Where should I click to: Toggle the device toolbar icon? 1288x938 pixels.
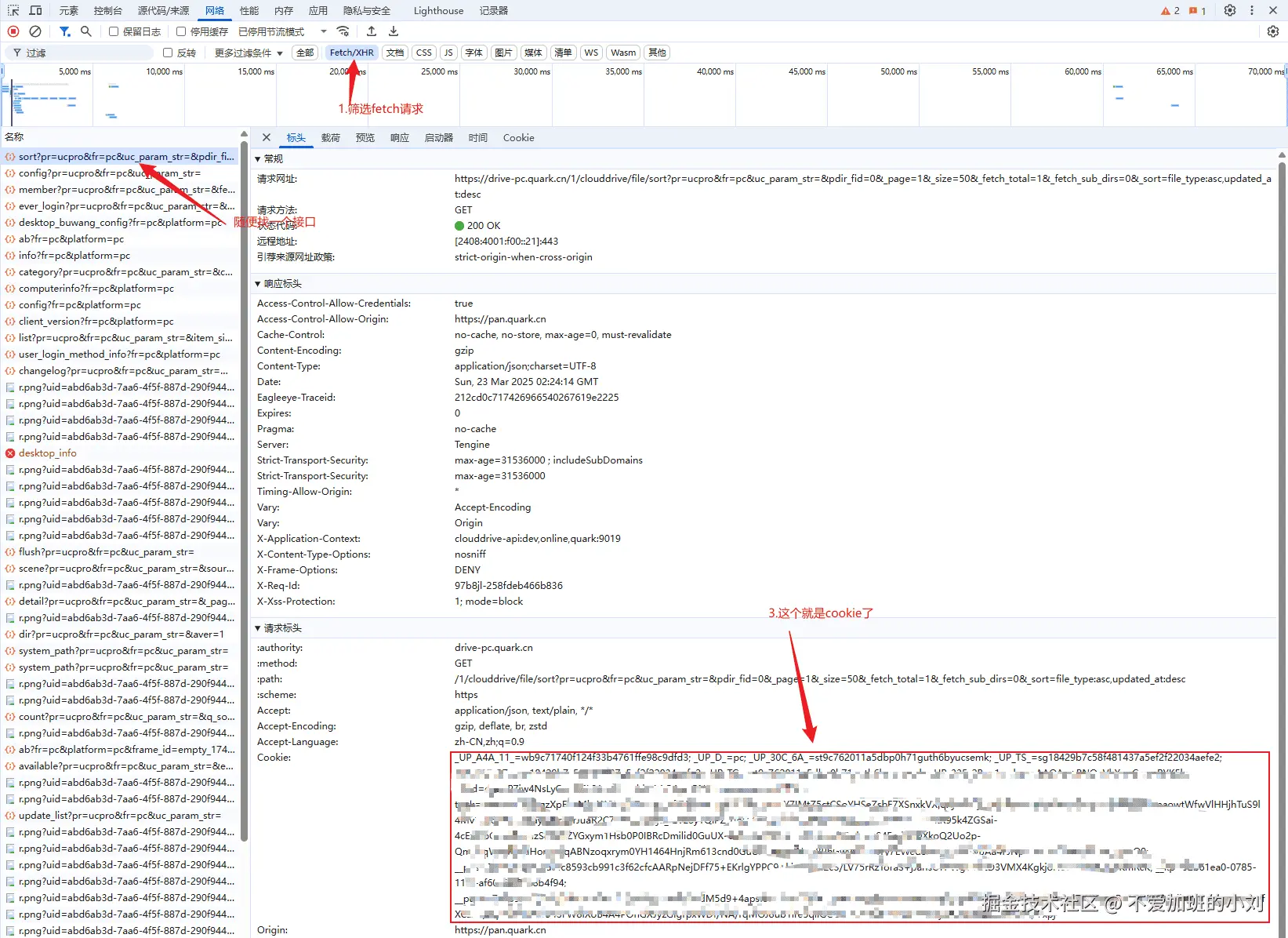pyautogui.click(x=35, y=10)
